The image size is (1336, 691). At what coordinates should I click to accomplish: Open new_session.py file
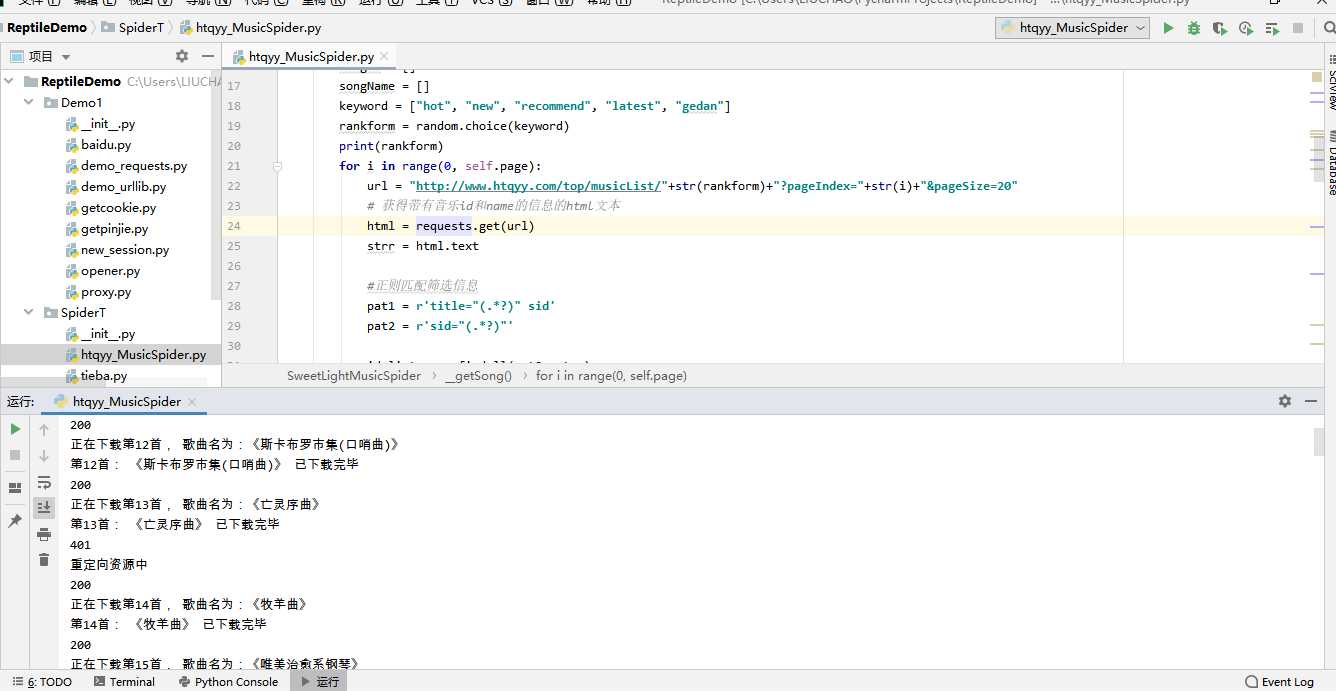tap(125, 249)
